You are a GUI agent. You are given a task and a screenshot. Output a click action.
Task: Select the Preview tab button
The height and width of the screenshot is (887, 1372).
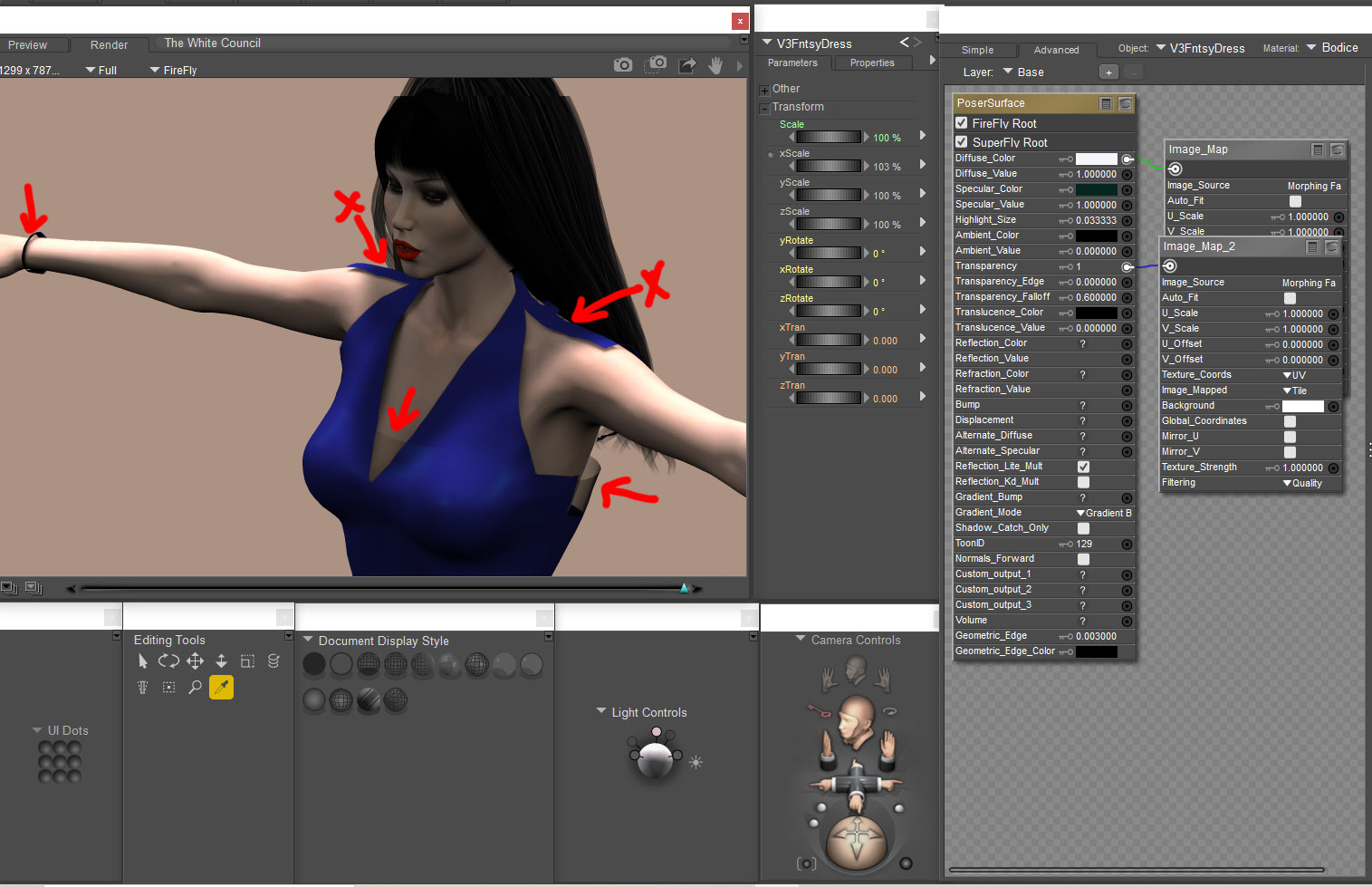pyautogui.click(x=28, y=44)
